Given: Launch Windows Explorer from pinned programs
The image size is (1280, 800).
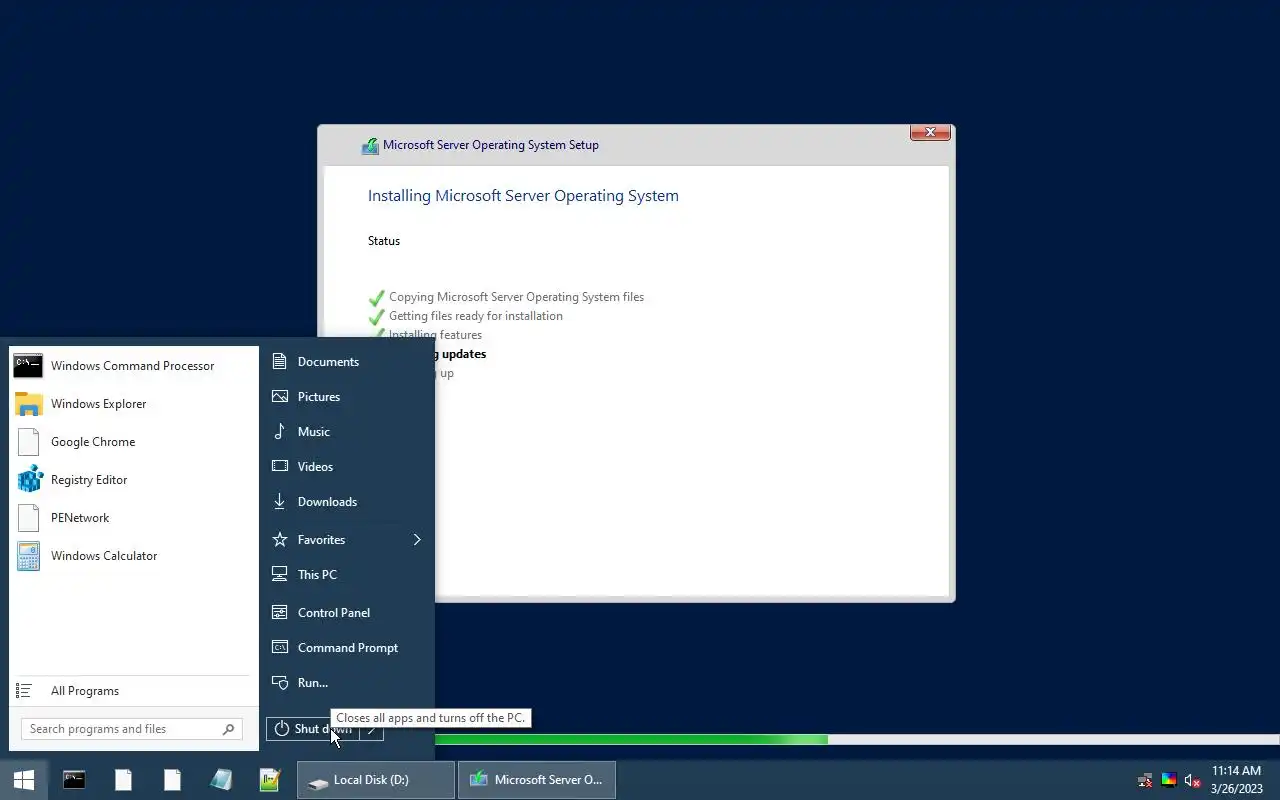Looking at the screenshot, I should click(134, 404).
